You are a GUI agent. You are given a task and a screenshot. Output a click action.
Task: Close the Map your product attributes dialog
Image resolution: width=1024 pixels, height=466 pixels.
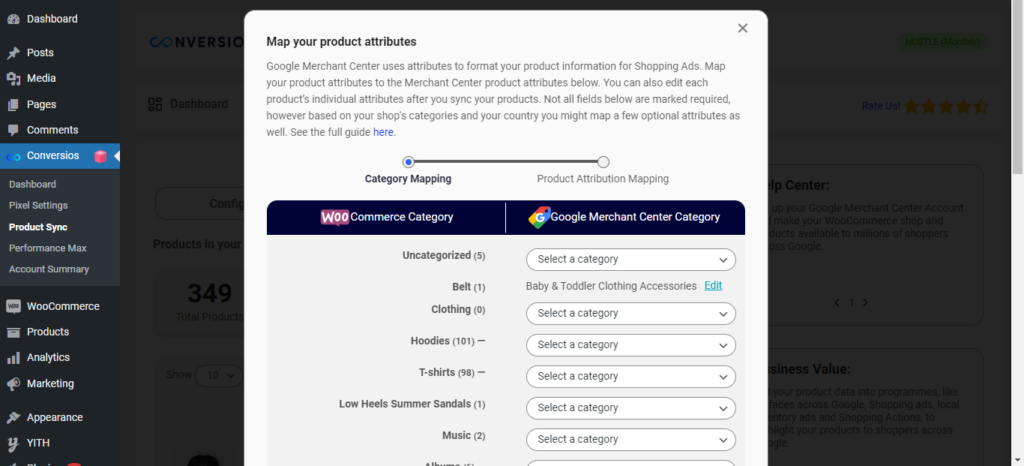coord(742,28)
